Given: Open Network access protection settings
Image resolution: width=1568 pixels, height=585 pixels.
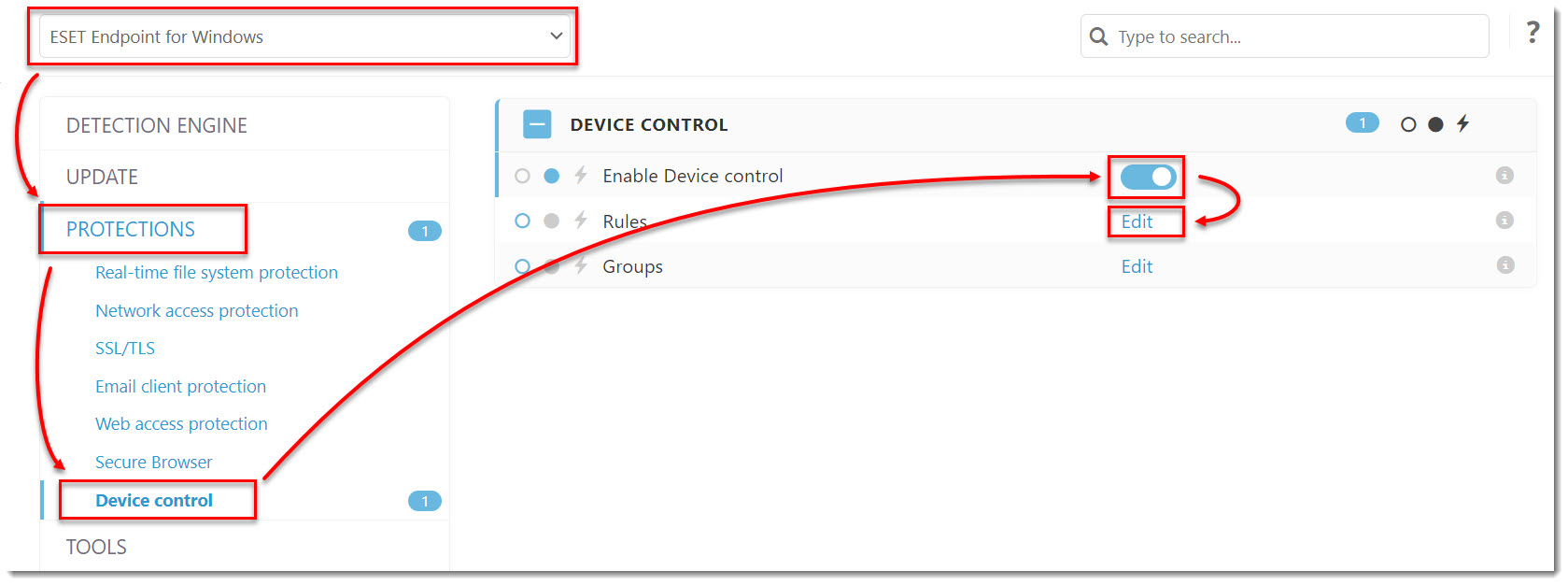Looking at the screenshot, I should (197, 310).
